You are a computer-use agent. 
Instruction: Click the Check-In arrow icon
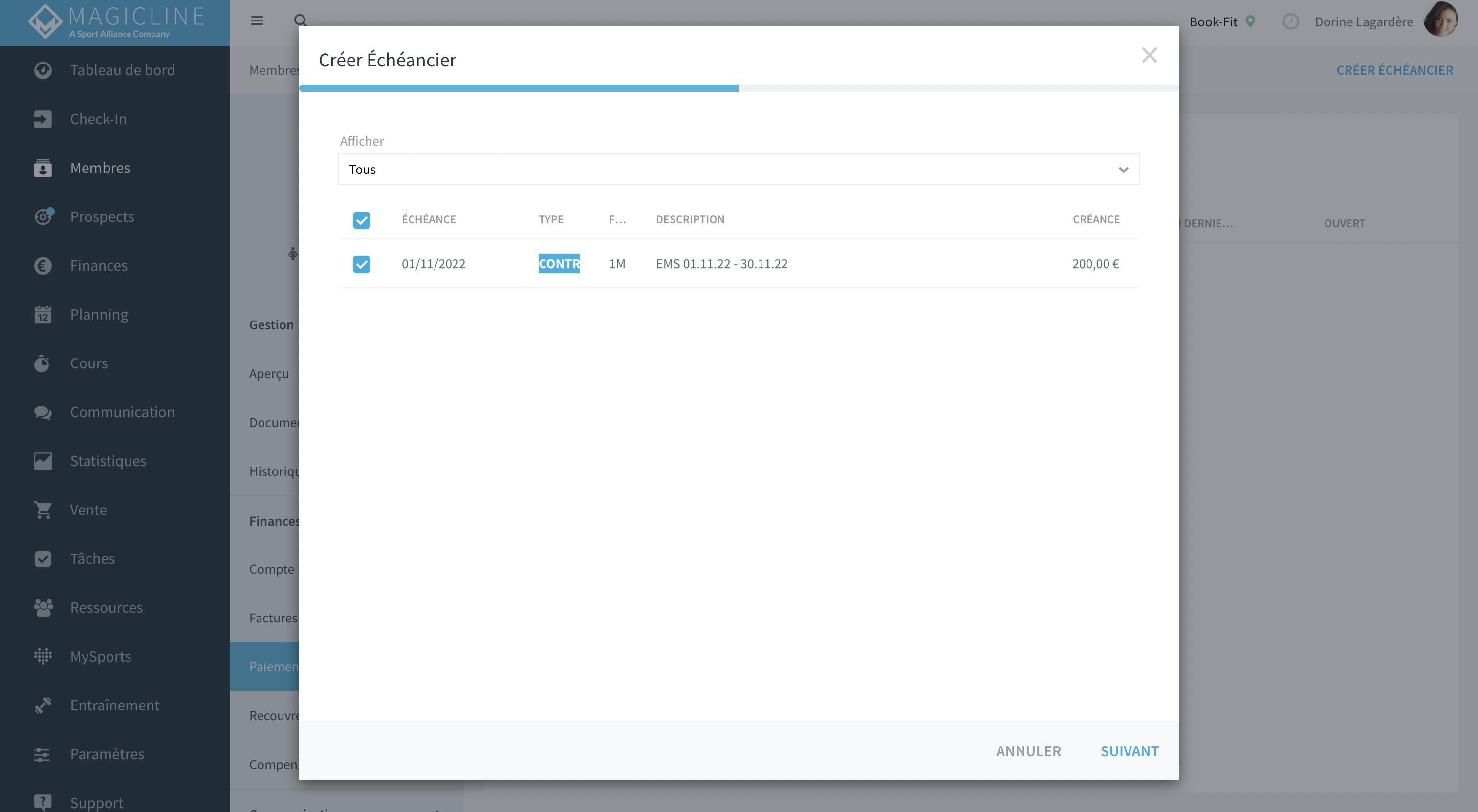(43, 119)
